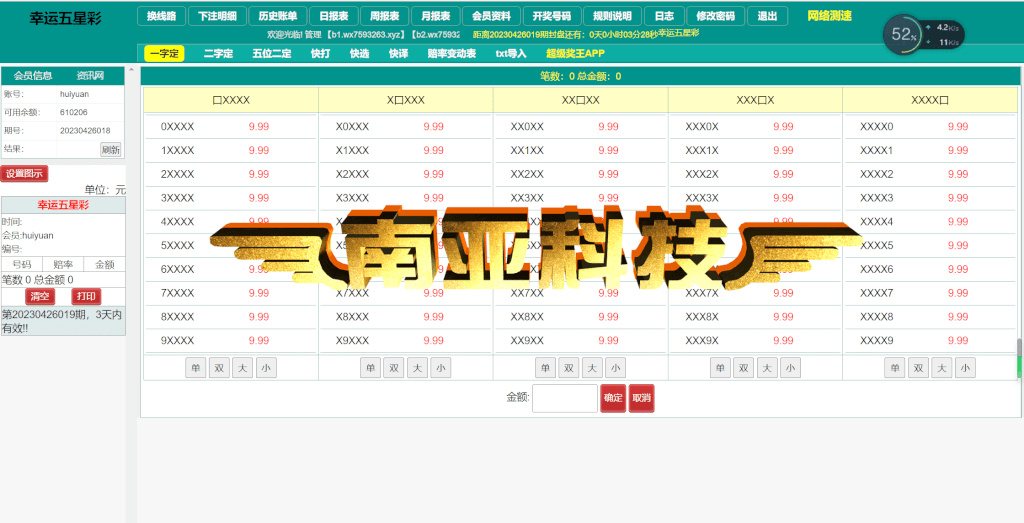The width and height of the screenshot is (1024, 523).
Task: Click 大 under the XXXX□ column
Action: point(942,368)
